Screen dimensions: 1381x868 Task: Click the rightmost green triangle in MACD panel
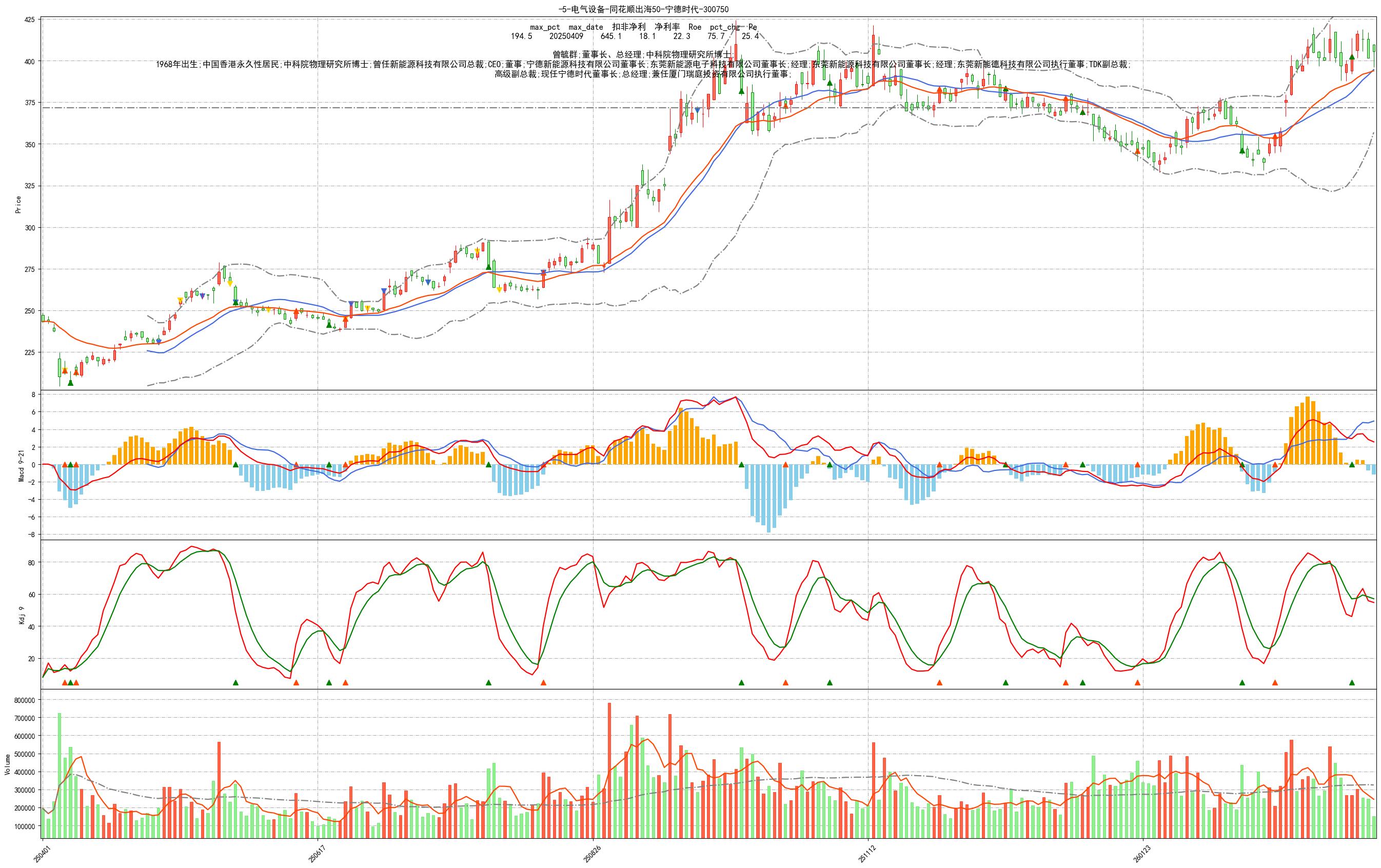[1352, 465]
